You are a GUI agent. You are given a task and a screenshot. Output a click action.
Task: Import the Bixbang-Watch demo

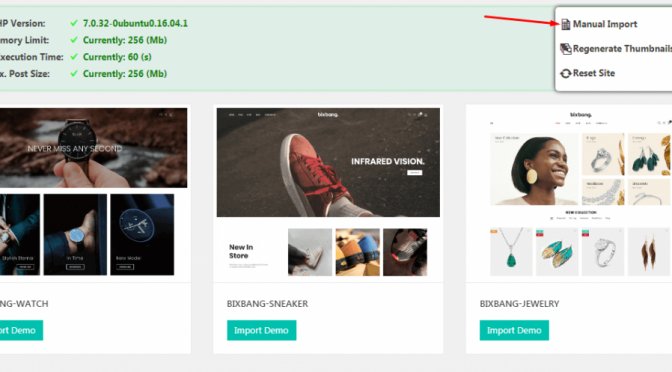(21, 330)
